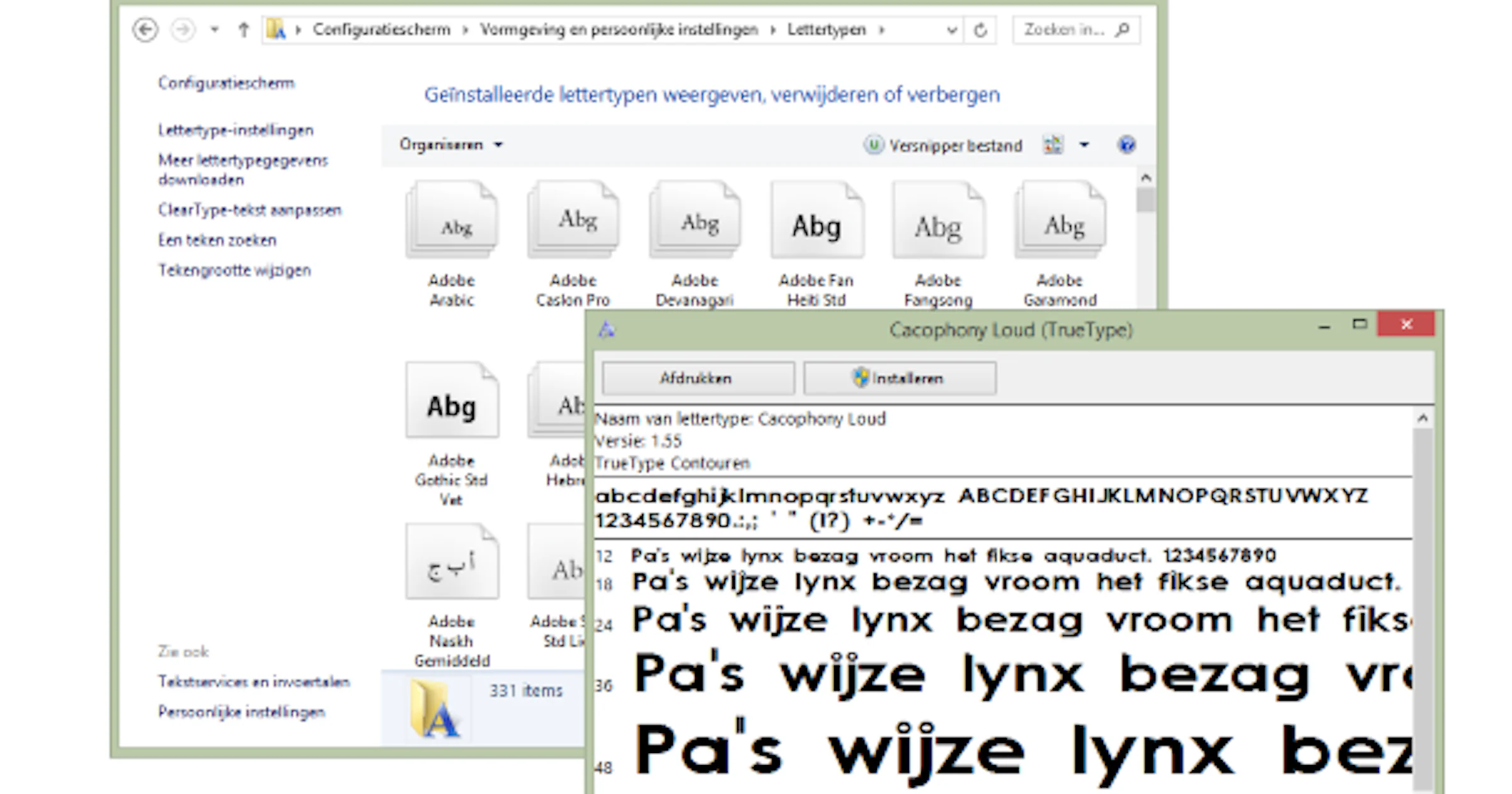Go up one folder level
1512x794 pixels.
244,30
